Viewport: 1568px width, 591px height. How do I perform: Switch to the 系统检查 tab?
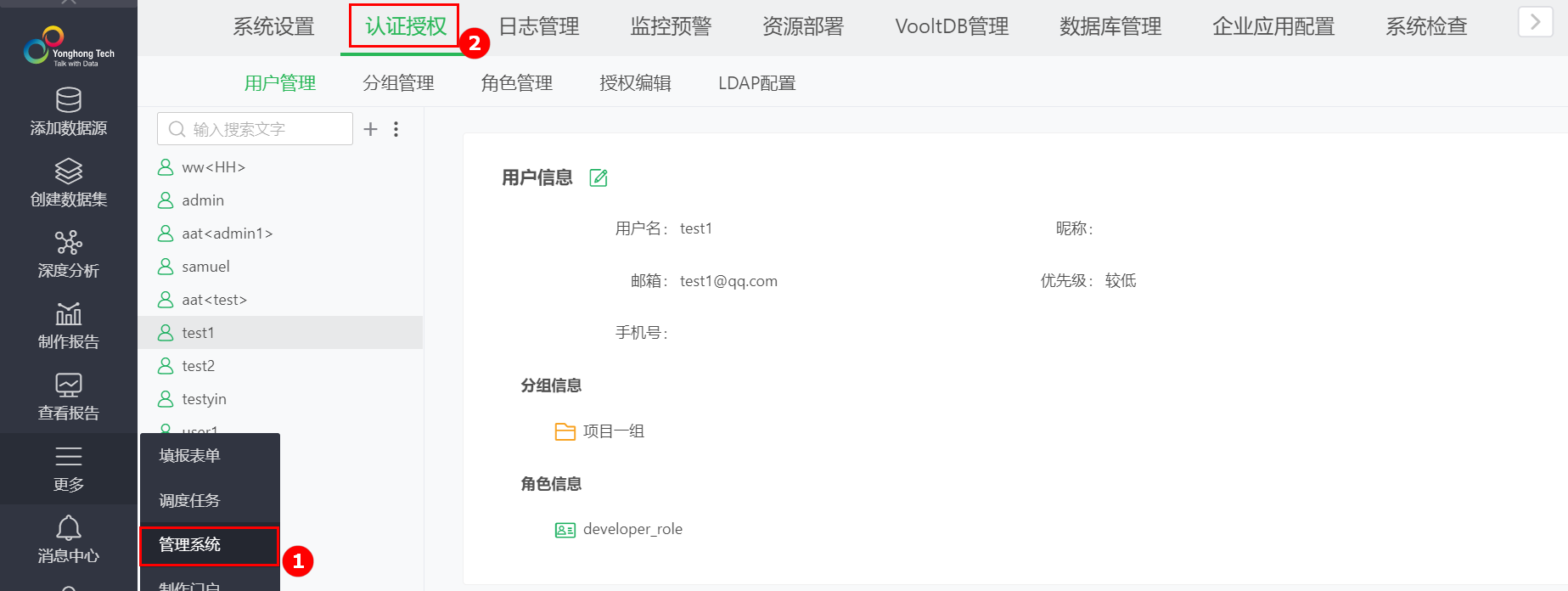(x=1426, y=26)
